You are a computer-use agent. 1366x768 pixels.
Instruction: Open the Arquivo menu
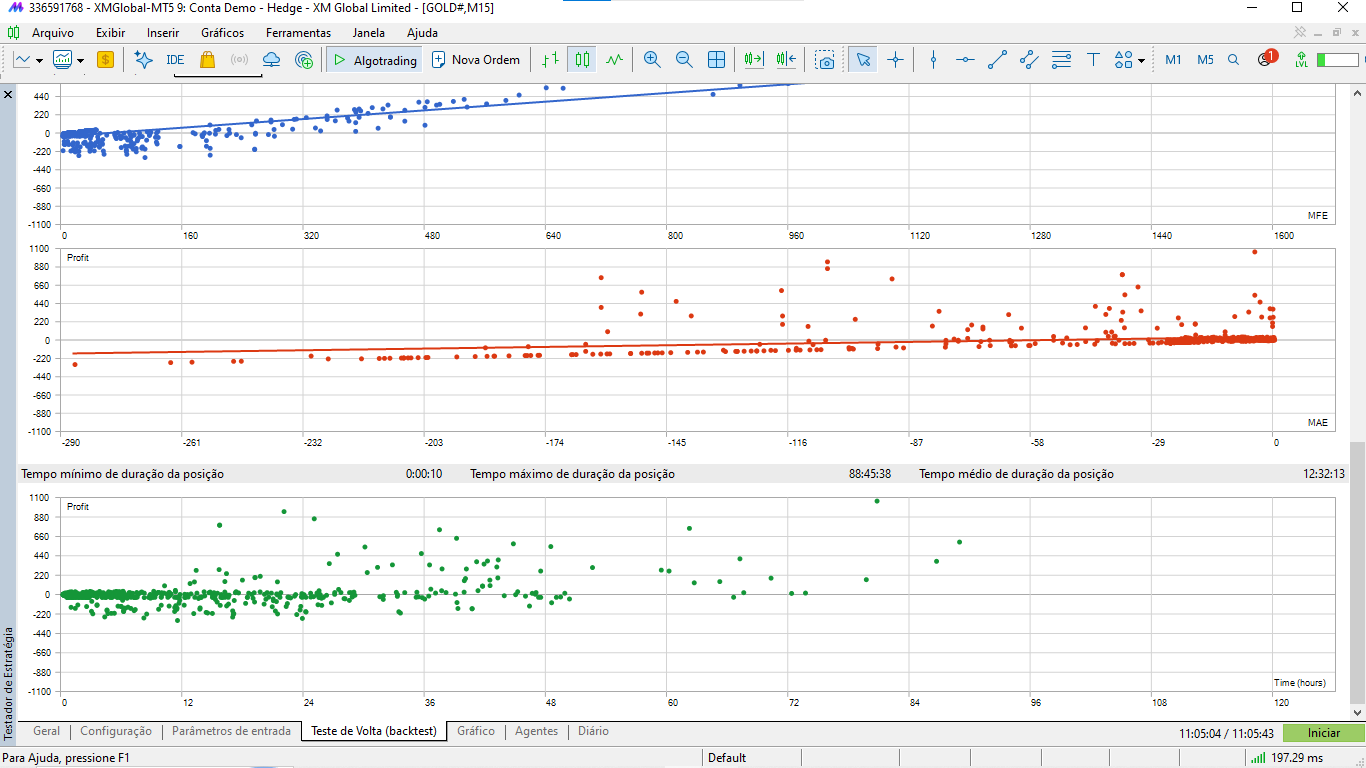(x=53, y=33)
